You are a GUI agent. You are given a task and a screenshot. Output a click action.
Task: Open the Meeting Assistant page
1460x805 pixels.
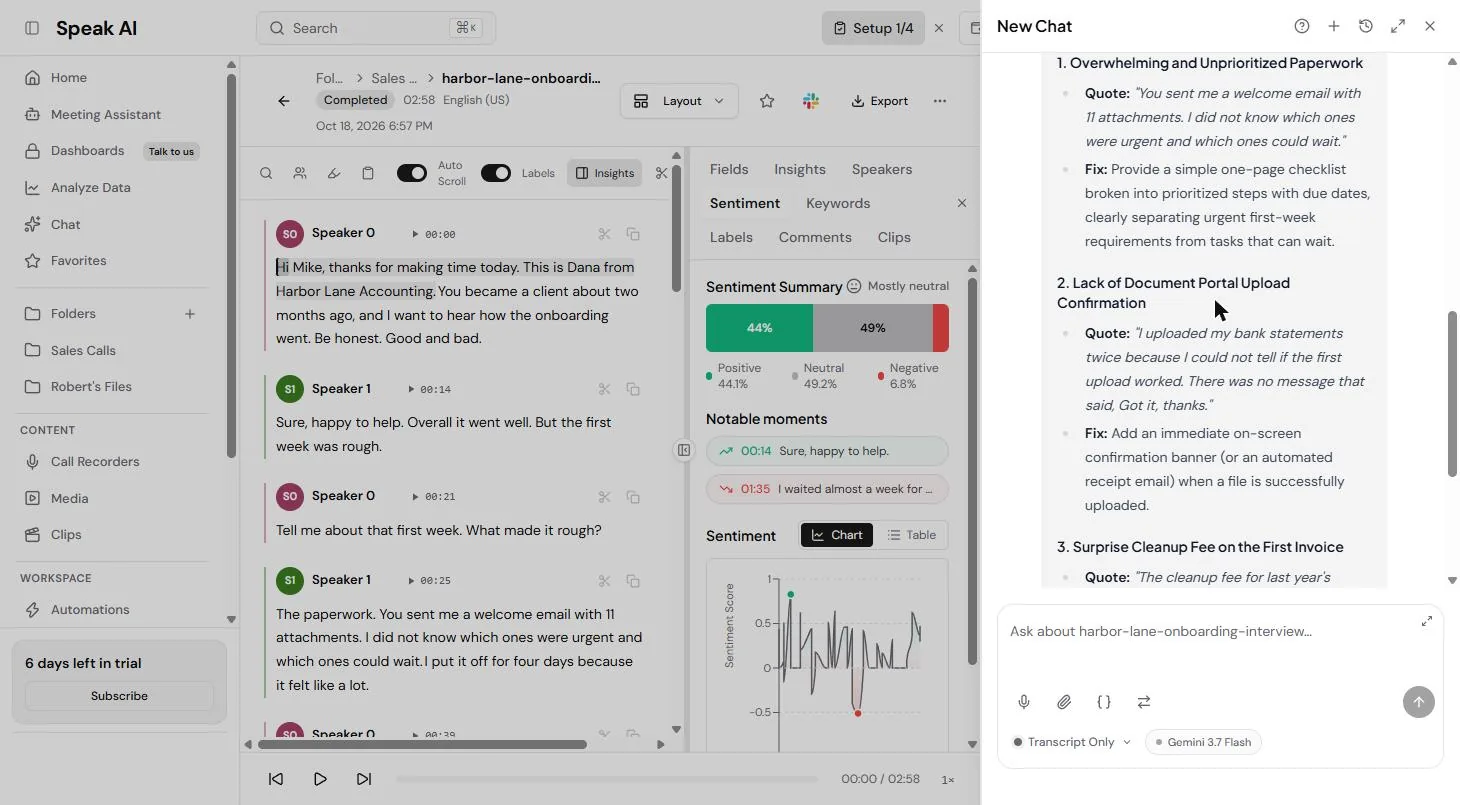pyautogui.click(x=106, y=114)
